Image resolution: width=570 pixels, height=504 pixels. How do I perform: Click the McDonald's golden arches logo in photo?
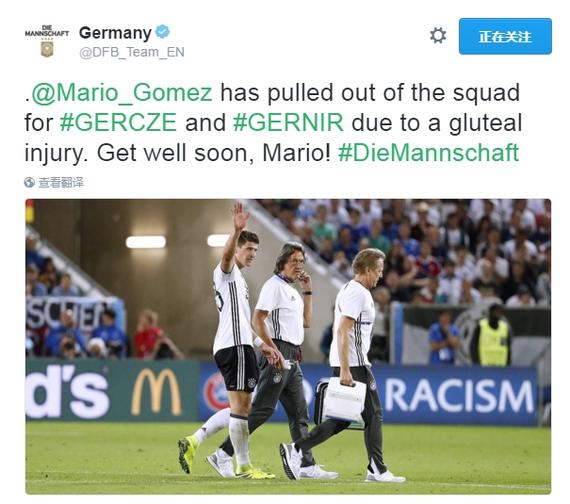click(156, 392)
